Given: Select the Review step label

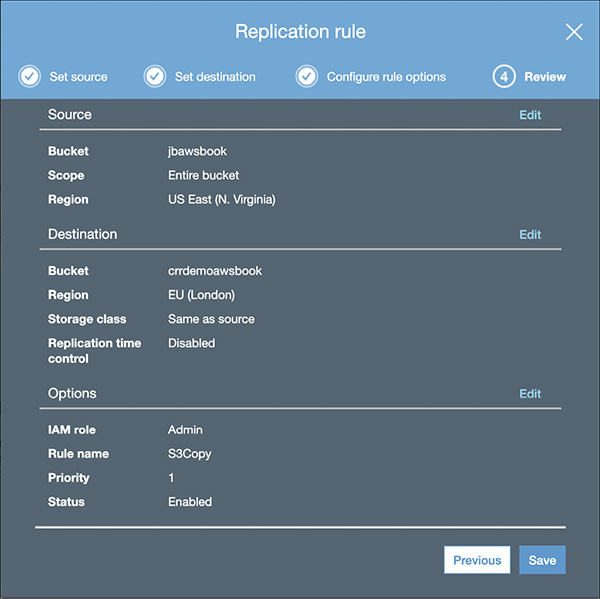Looking at the screenshot, I should [x=544, y=77].
